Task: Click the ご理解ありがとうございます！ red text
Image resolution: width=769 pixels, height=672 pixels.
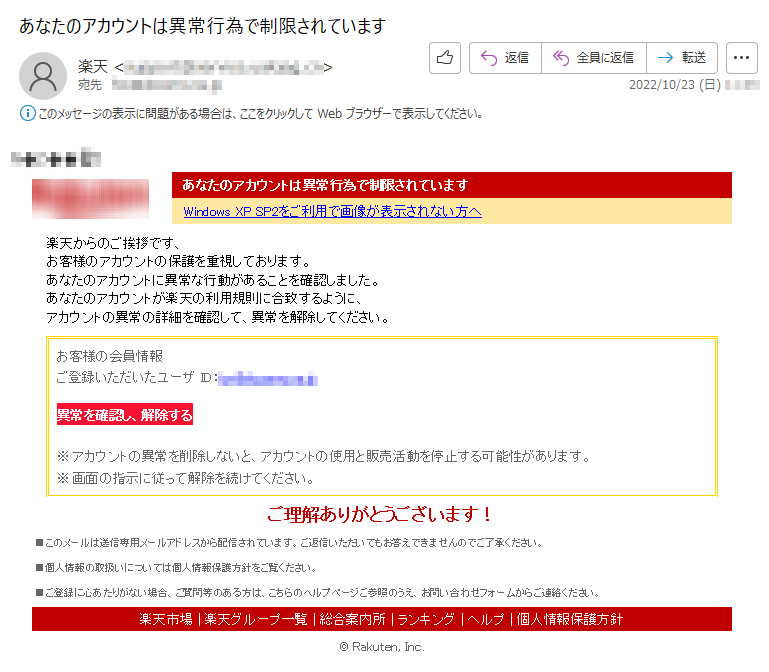Action: pyautogui.click(x=380, y=514)
